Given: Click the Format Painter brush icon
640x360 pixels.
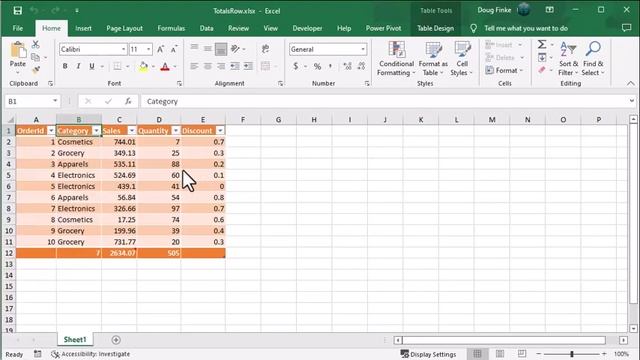Looking at the screenshot, I should [36, 70].
